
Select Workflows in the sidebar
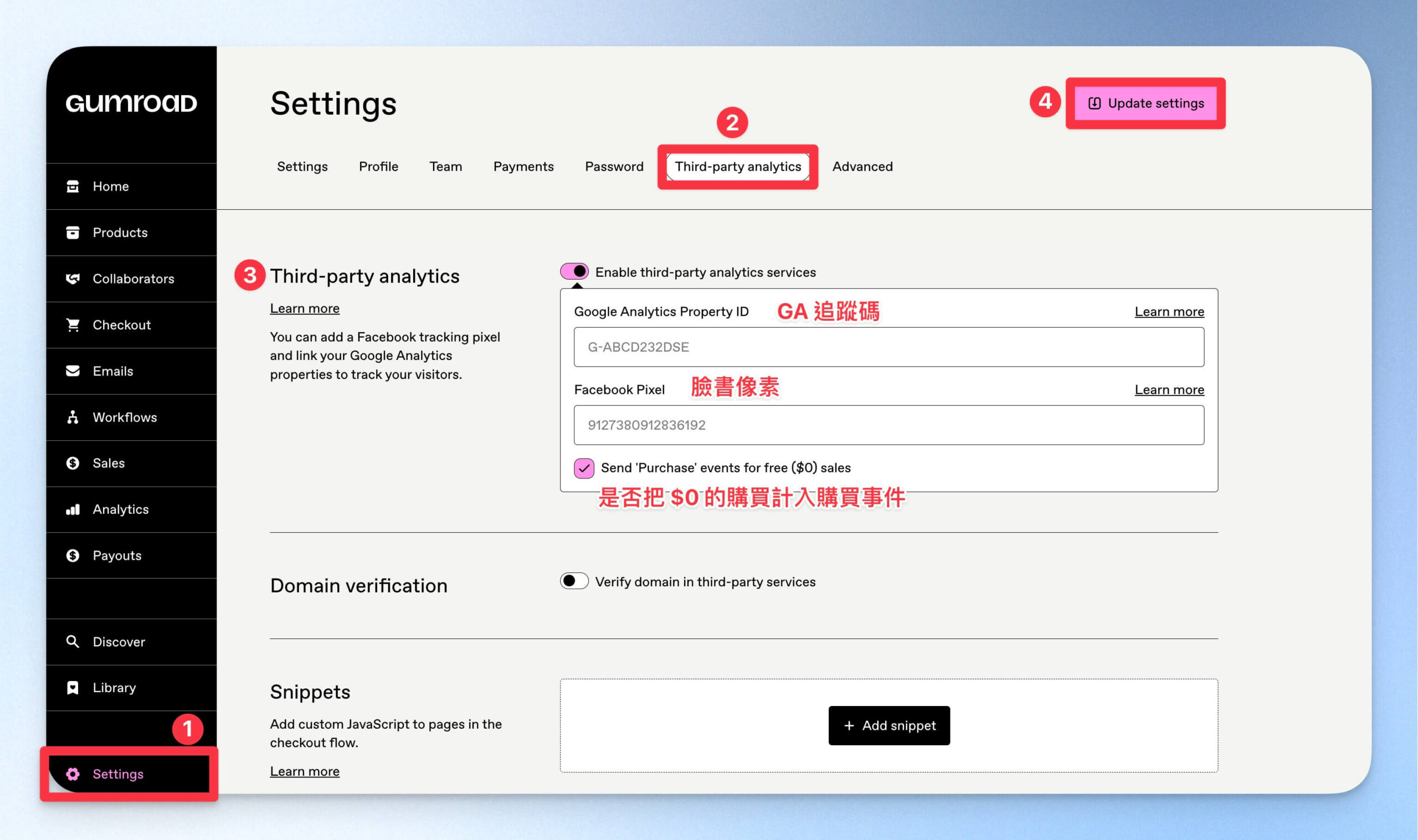(131, 417)
